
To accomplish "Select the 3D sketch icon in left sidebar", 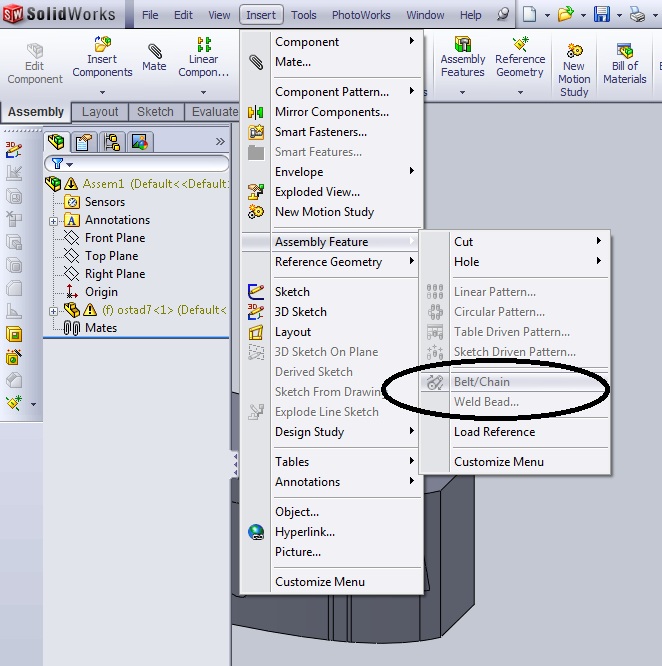I will 14,150.
